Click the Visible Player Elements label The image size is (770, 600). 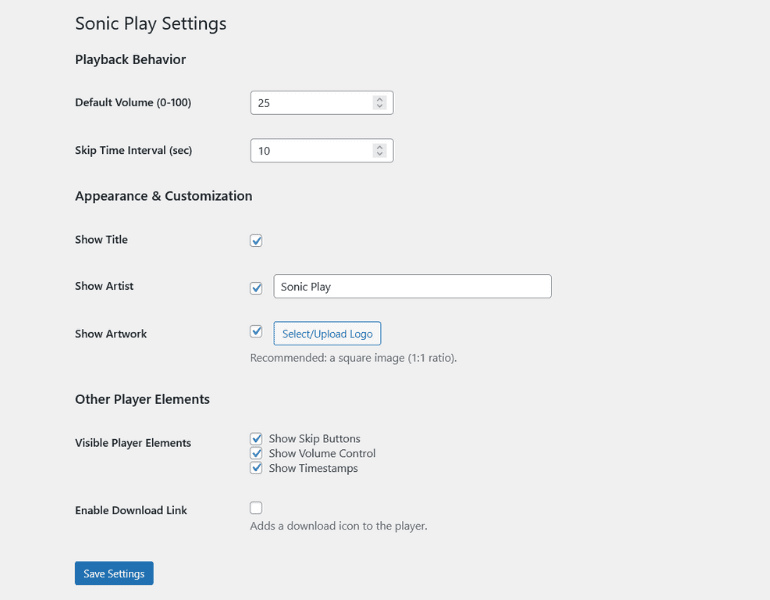(x=133, y=443)
